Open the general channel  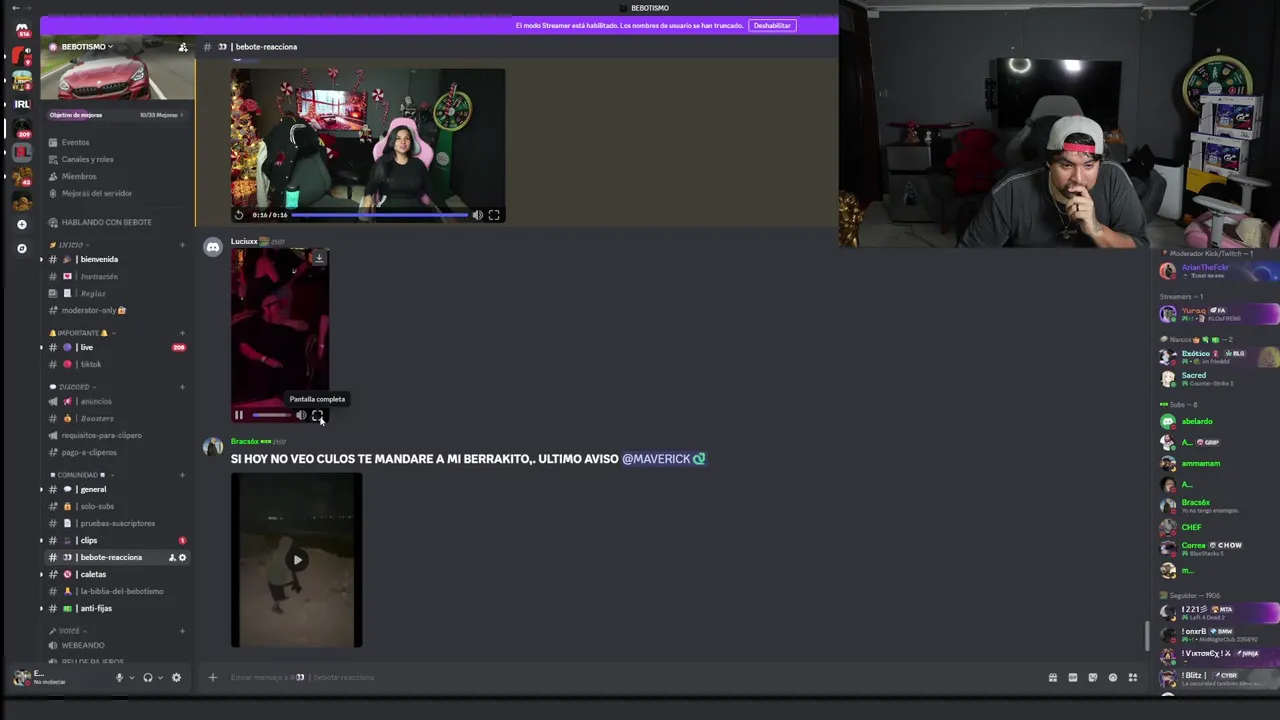tap(118, 489)
